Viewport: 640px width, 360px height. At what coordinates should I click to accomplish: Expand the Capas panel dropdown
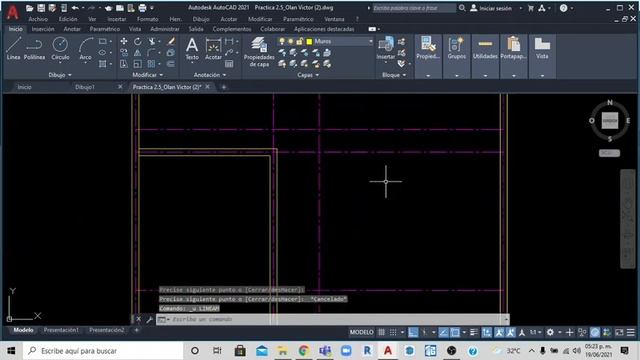308,75
